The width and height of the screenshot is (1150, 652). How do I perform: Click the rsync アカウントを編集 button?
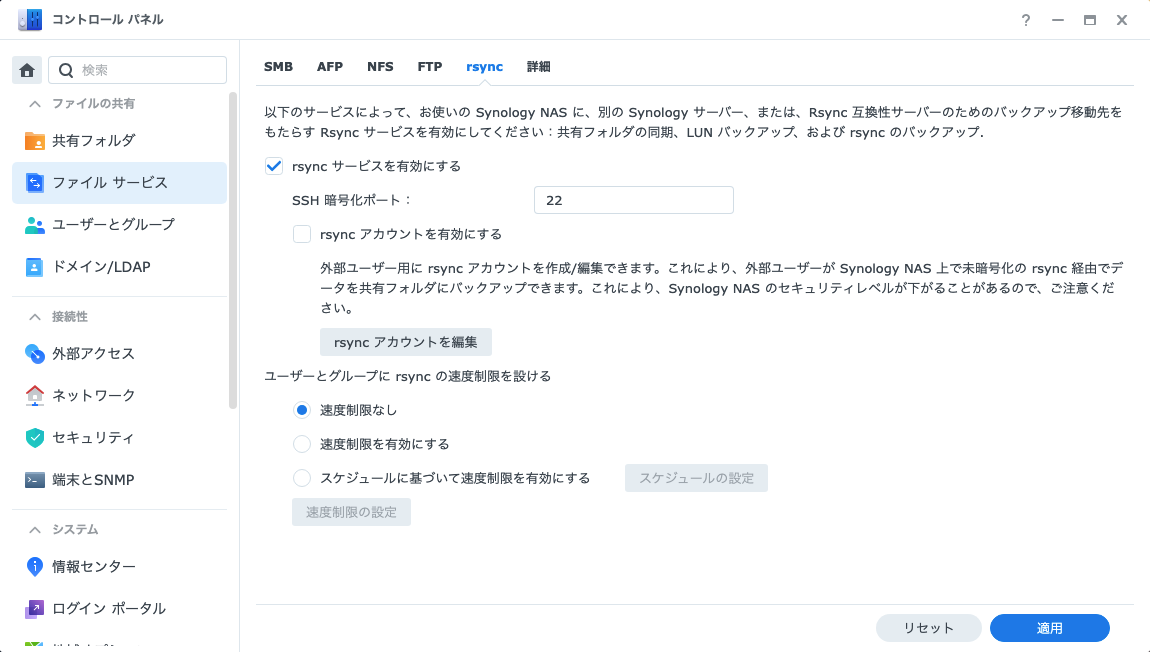[406, 342]
